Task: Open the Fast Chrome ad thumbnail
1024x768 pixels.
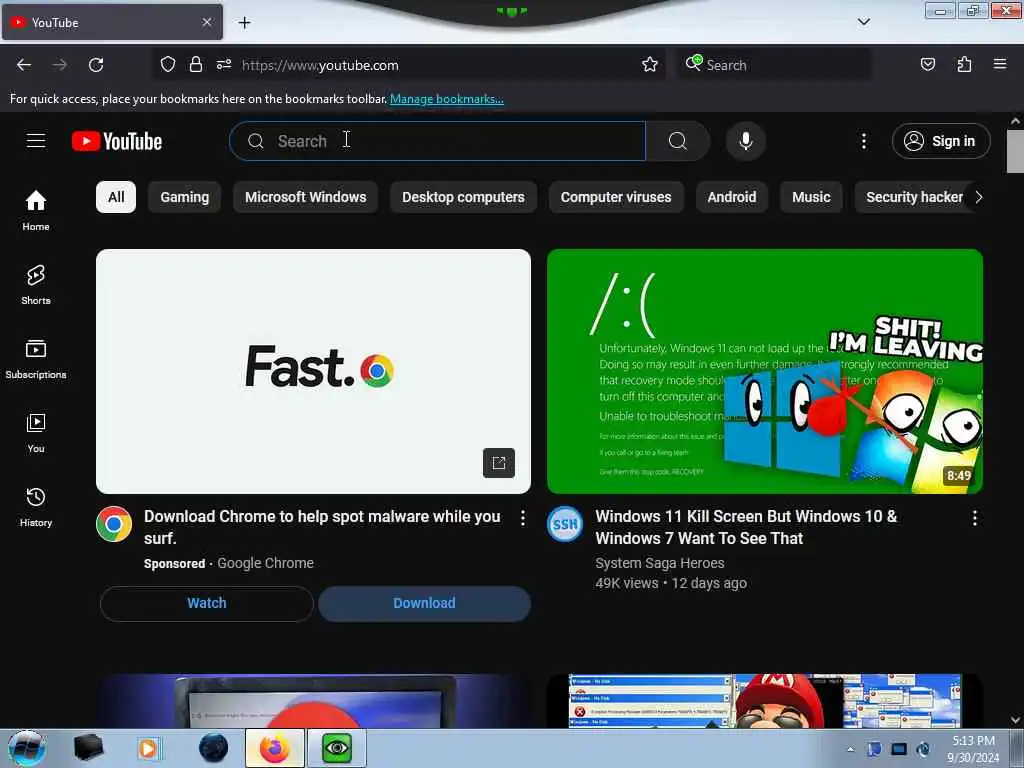Action: coord(313,371)
